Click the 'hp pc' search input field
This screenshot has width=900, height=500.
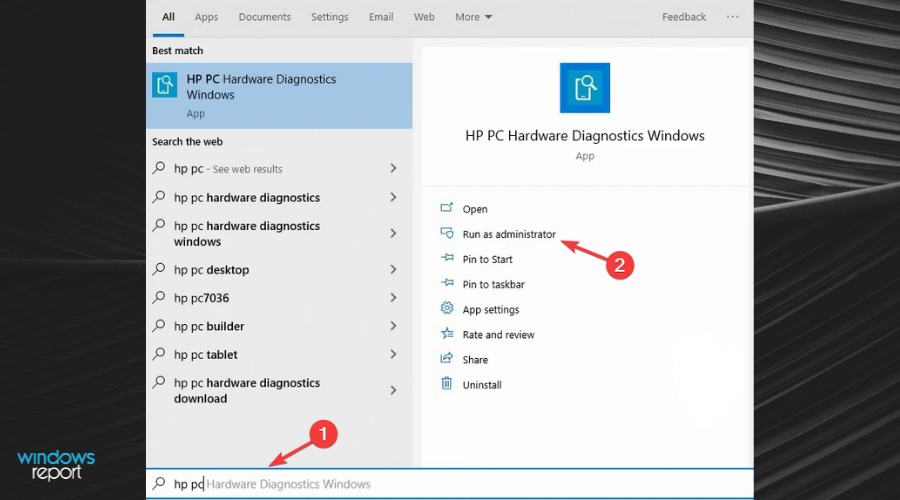(449, 484)
